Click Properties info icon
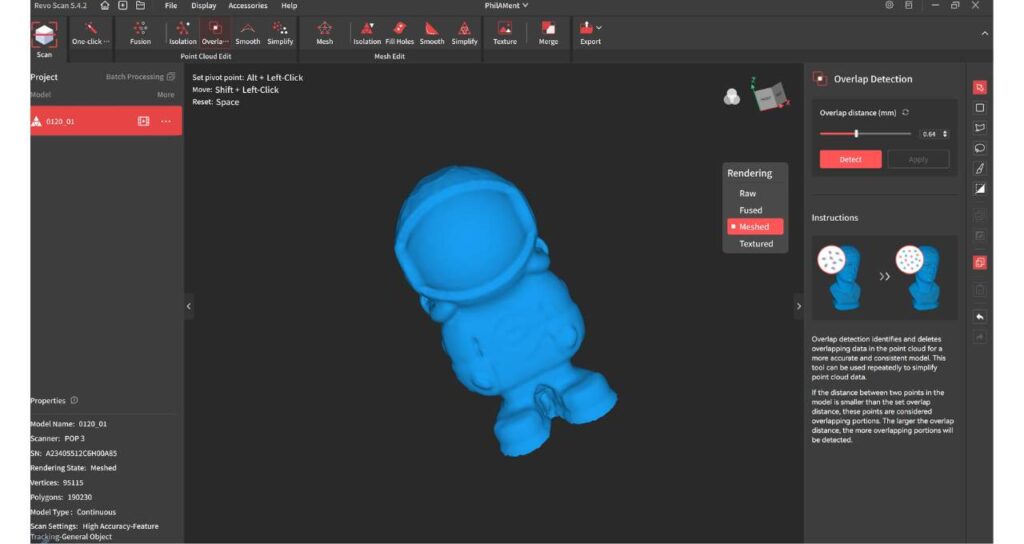The height and width of the screenshot is (544, 1024). coord(74,400)
